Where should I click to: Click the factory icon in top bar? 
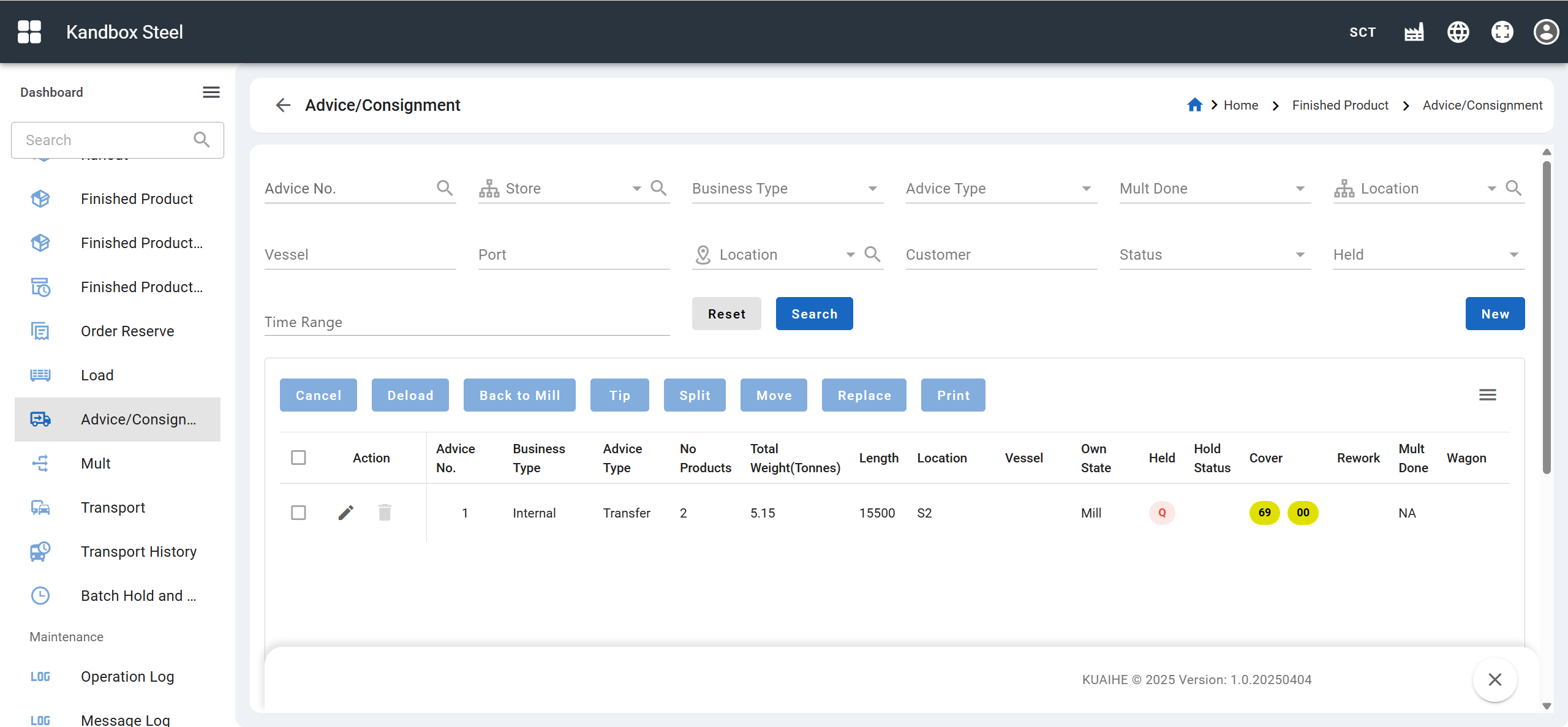click(x=1414, y=32)
